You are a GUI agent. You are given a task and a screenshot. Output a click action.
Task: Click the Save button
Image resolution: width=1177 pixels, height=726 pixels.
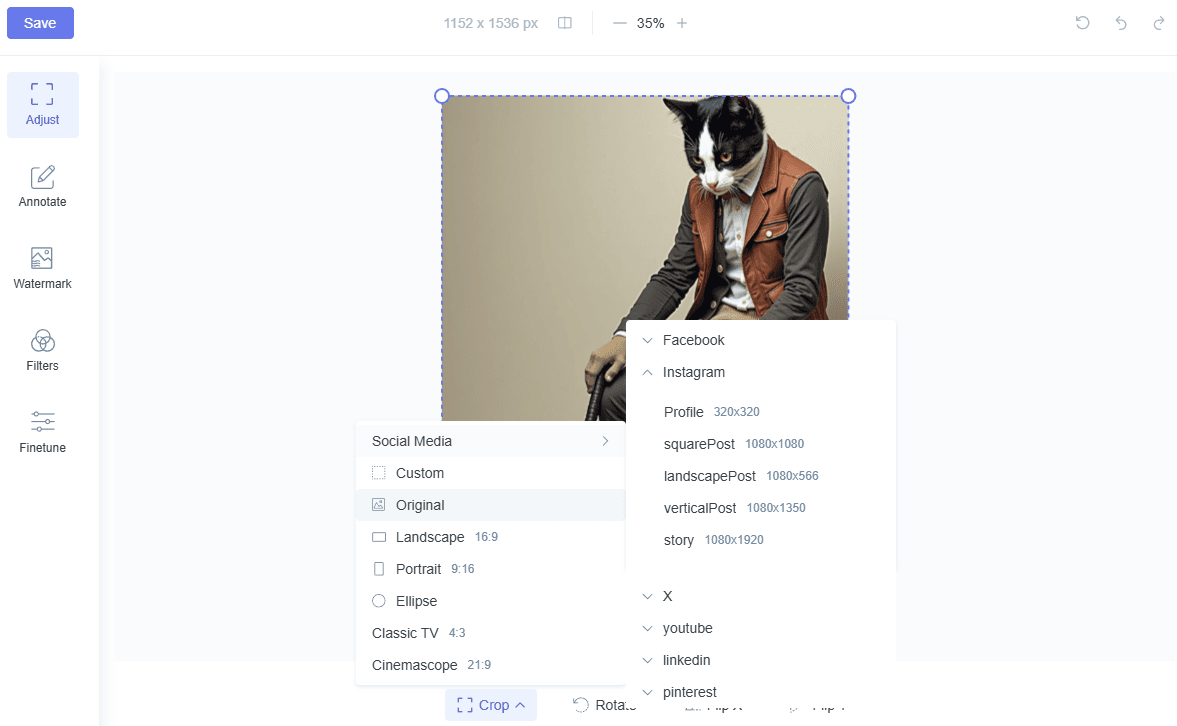(41, 23)
